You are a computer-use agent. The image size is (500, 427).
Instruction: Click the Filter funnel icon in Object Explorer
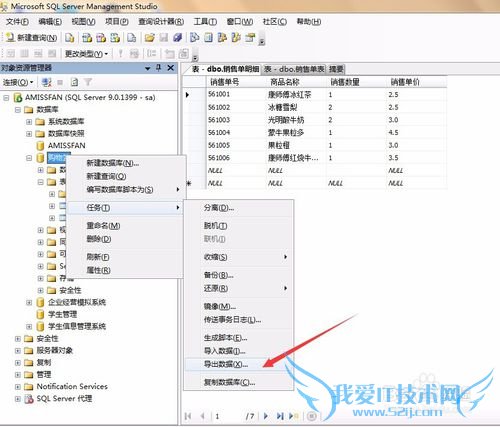pyautogui.click(x=88, y=82)
